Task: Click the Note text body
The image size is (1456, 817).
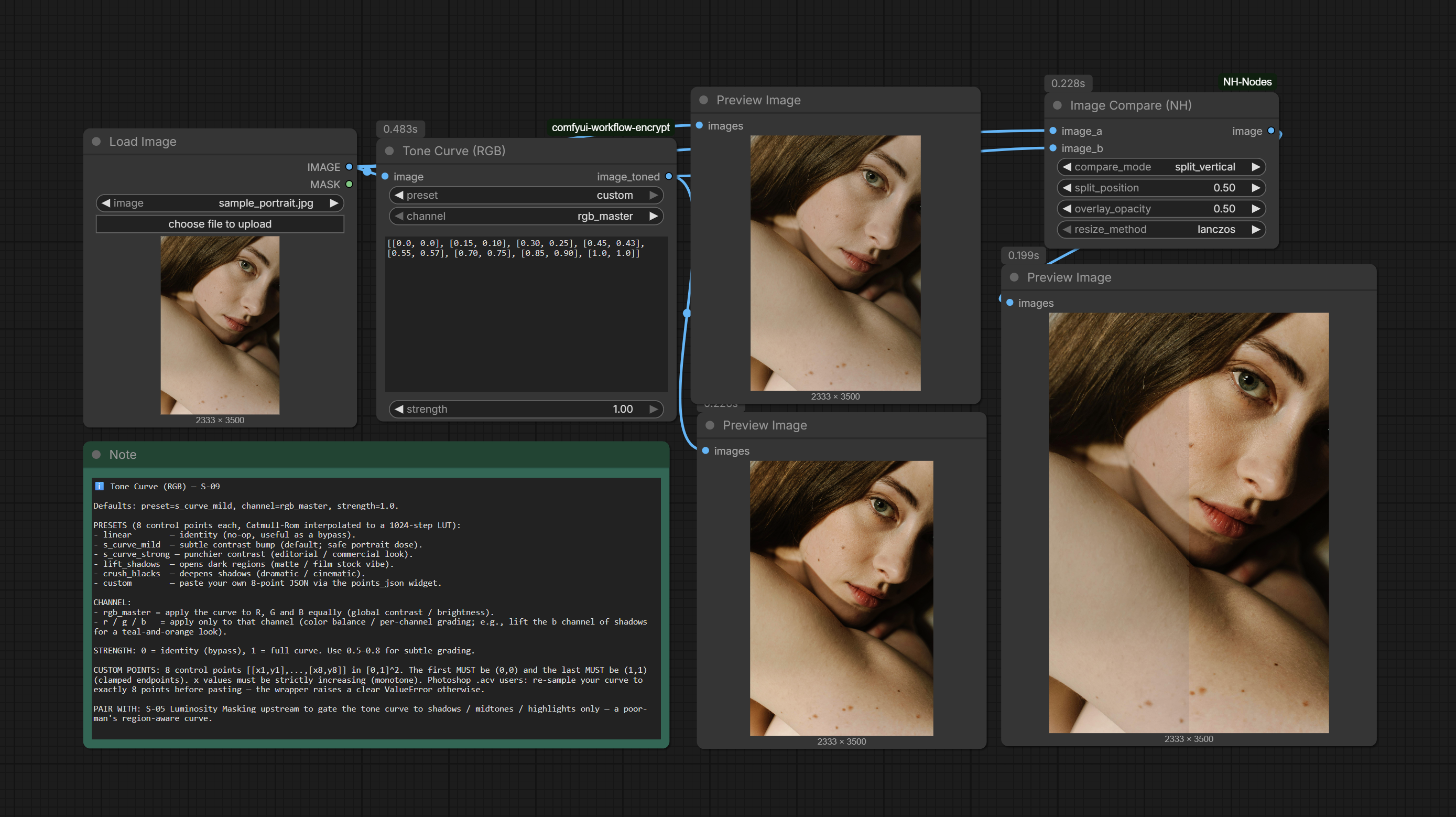Action: [x=376, y=608]
